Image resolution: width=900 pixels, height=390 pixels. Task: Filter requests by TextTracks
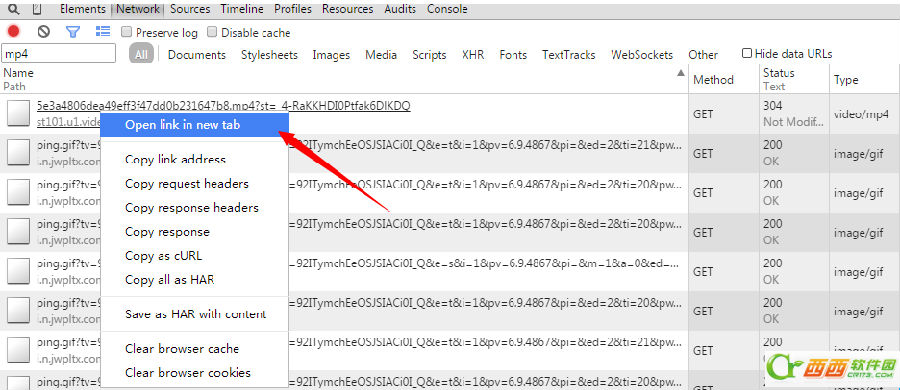(569, 55)
